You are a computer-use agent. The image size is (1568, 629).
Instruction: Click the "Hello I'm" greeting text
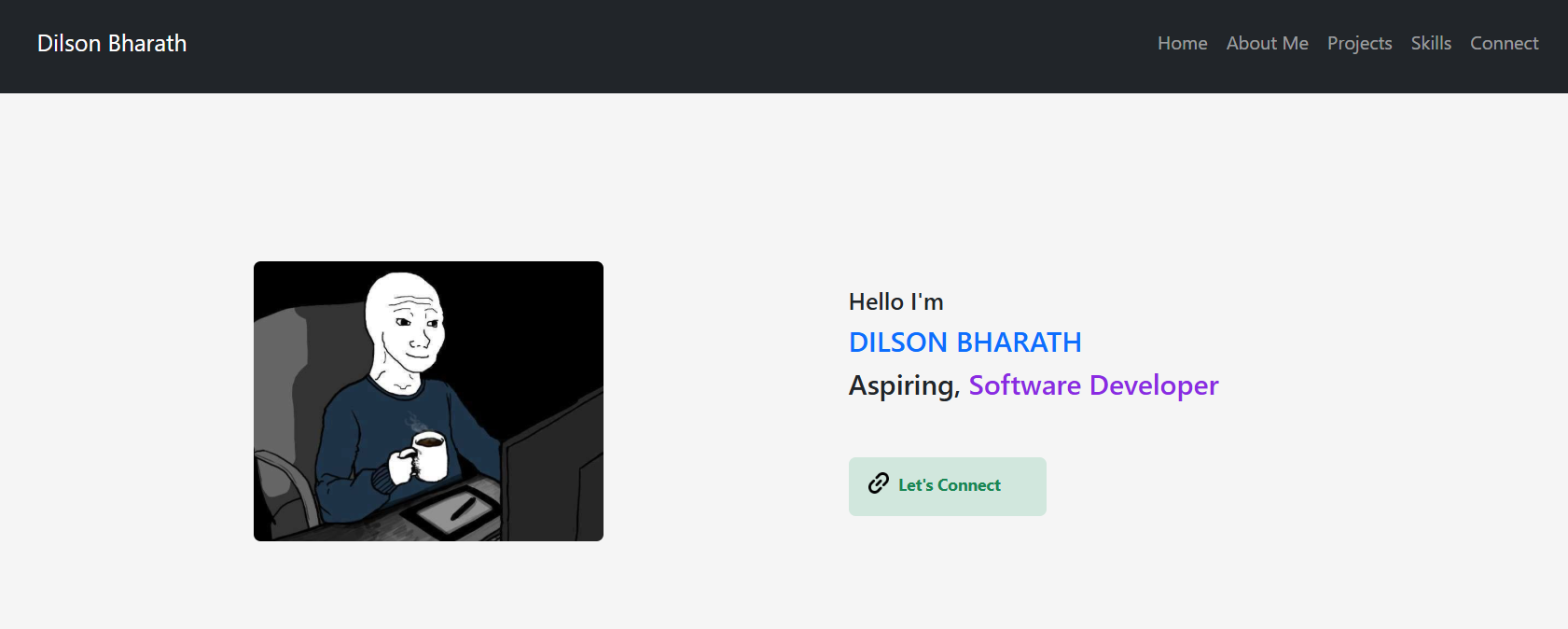click(x=895, y=302)
